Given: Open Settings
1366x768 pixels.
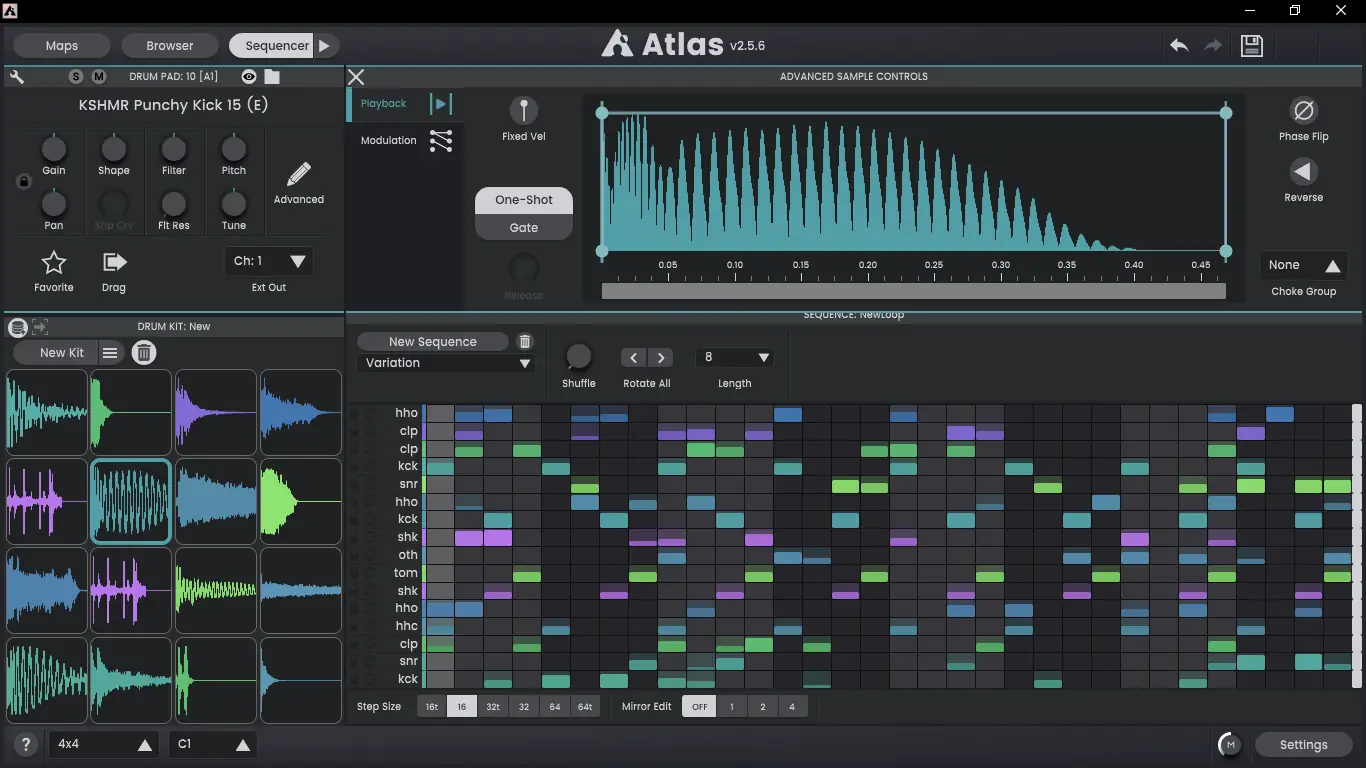Looking at the screenshot, I should click(x=1303, y=745).
